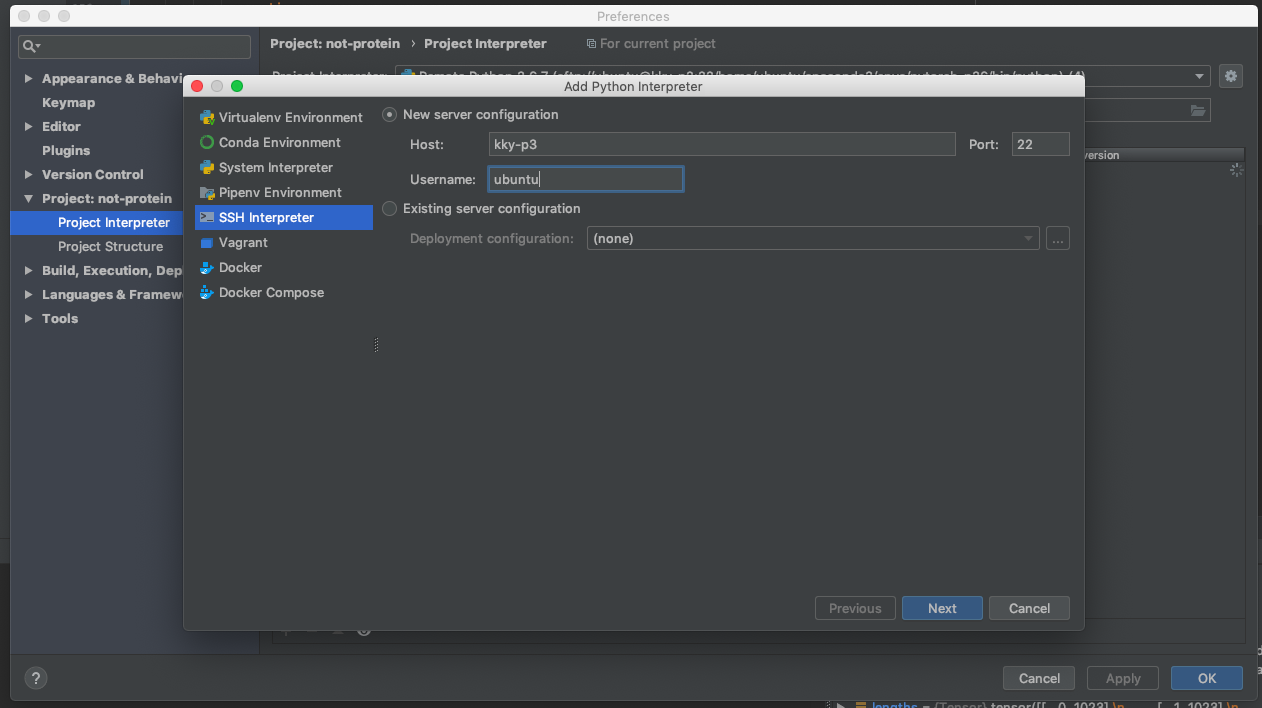Open Deployment configuration dropdown
The image size is (1262, 708).
pyautogui.click(x=813, y=238)
